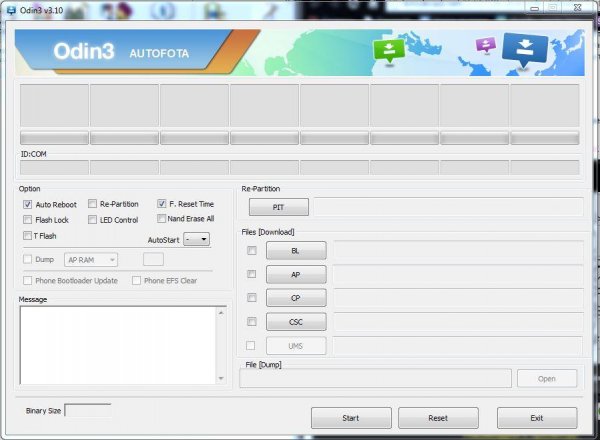Click the BL file button
Image resolution: width=600 pixels, height=440 pixels.
(296, 251)
